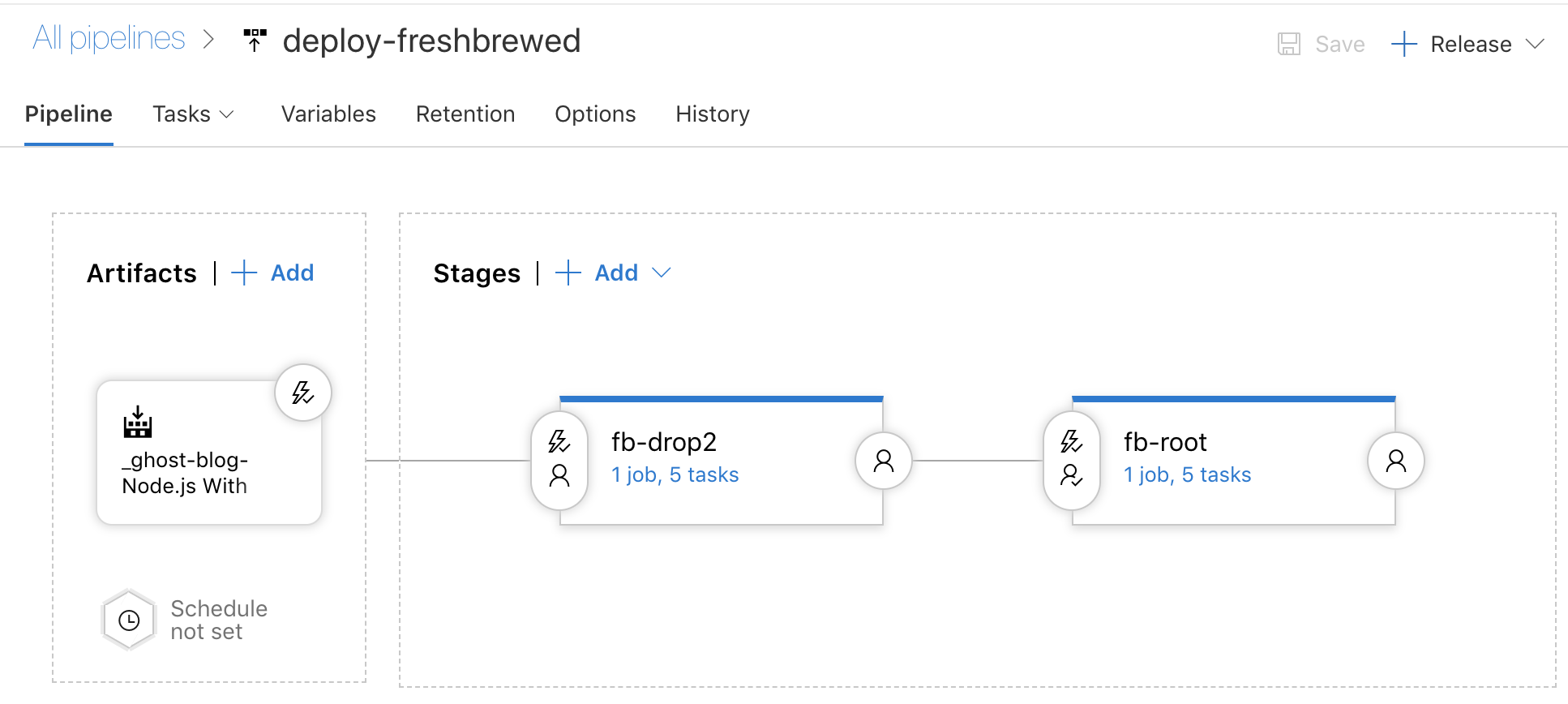
Task: Select the _ghost-blog-Node.js artifact card
Action: (209, 453)
